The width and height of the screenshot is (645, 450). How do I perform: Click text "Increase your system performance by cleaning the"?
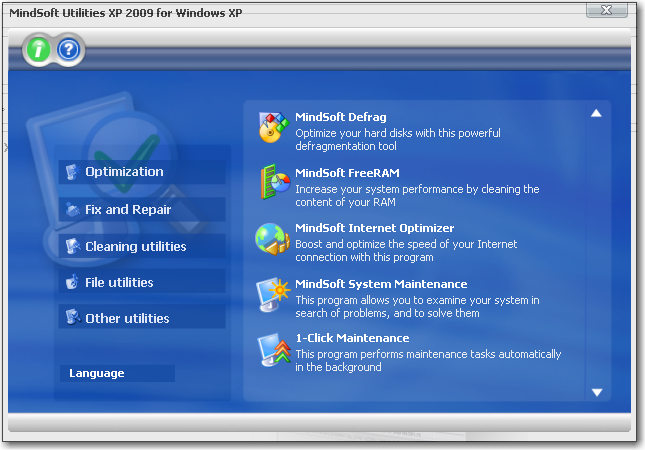(x=417, y=189)
